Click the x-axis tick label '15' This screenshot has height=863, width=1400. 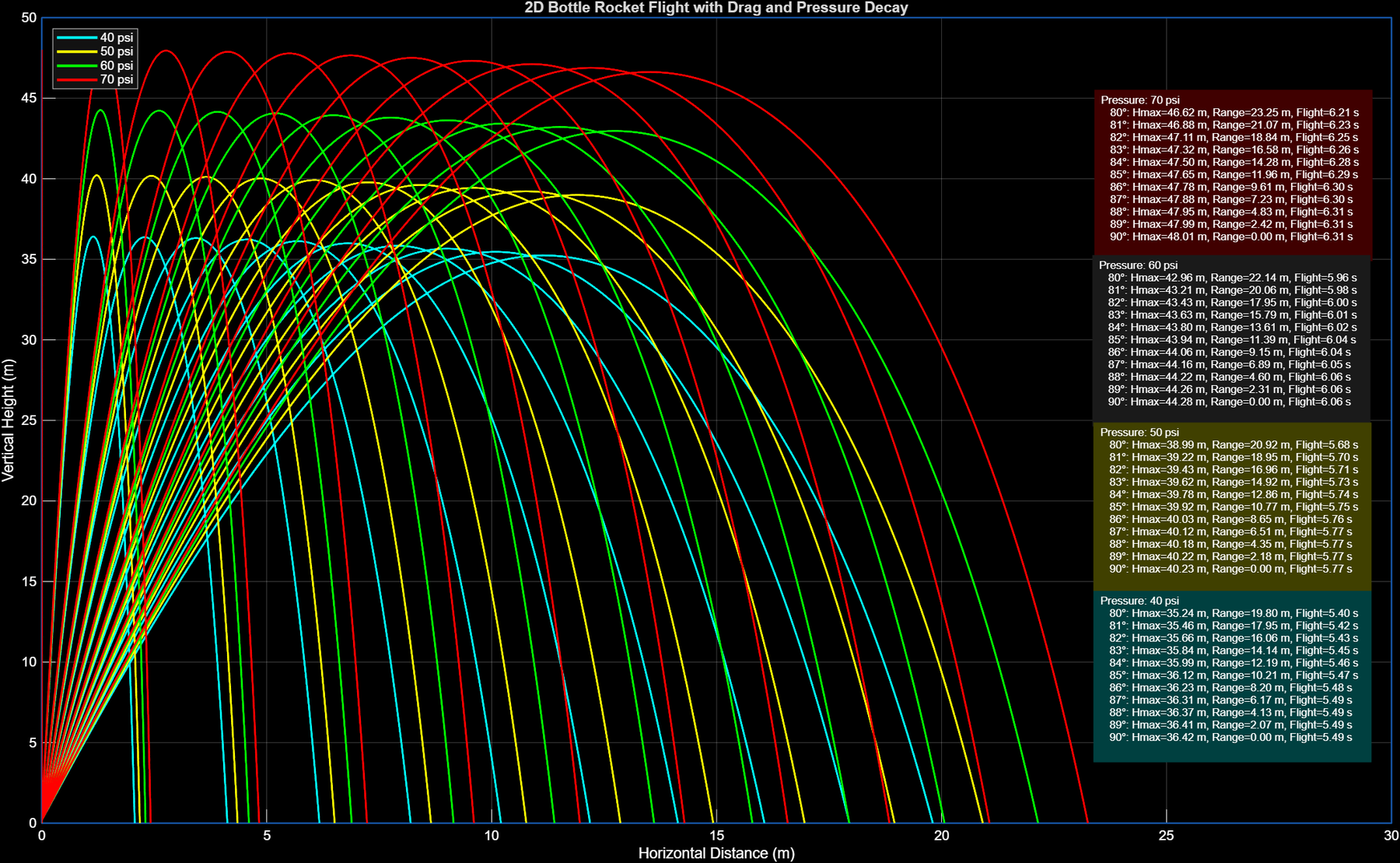[716, 836]
